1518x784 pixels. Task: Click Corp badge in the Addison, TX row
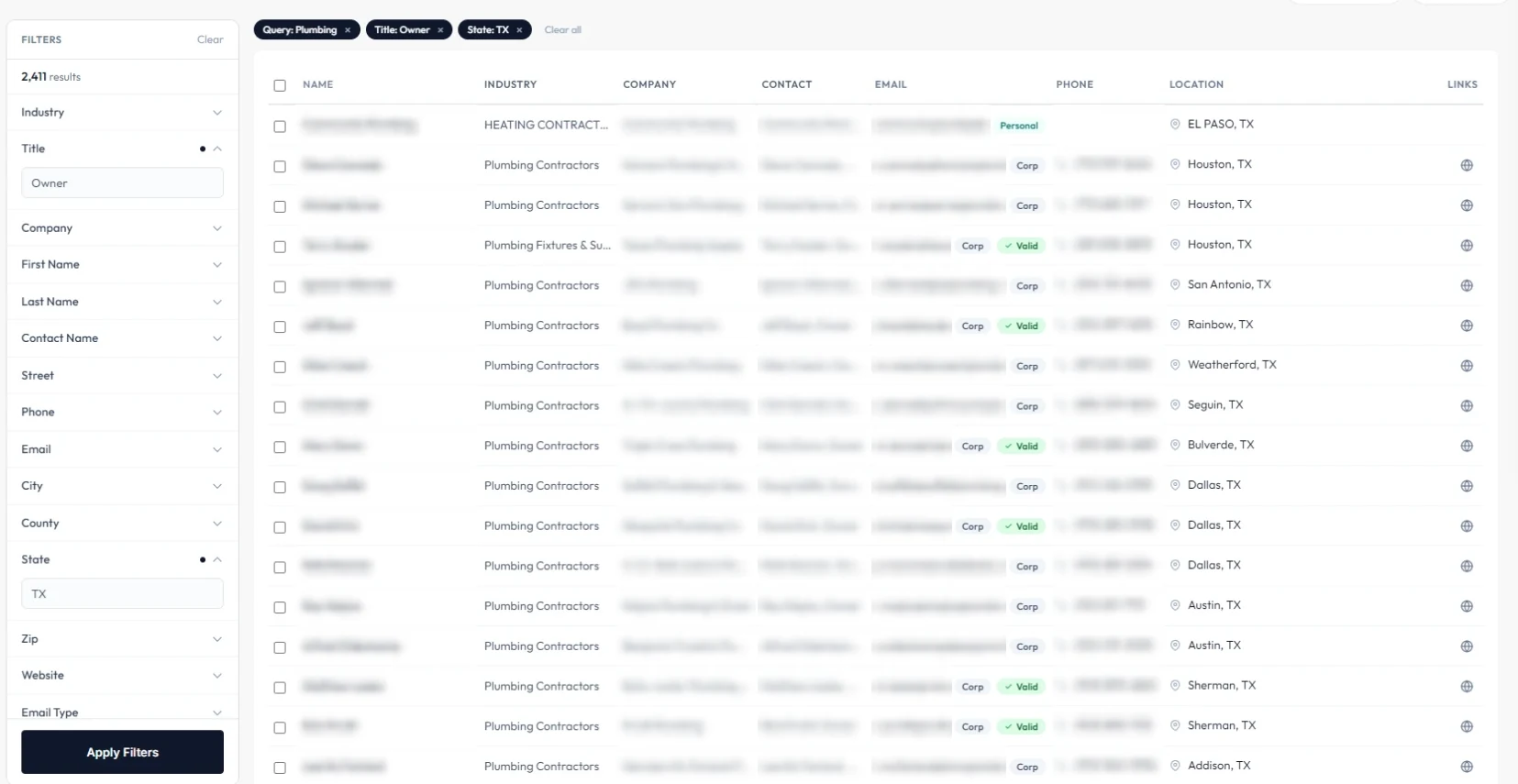pyautogui.click(x=1027, y=767)
